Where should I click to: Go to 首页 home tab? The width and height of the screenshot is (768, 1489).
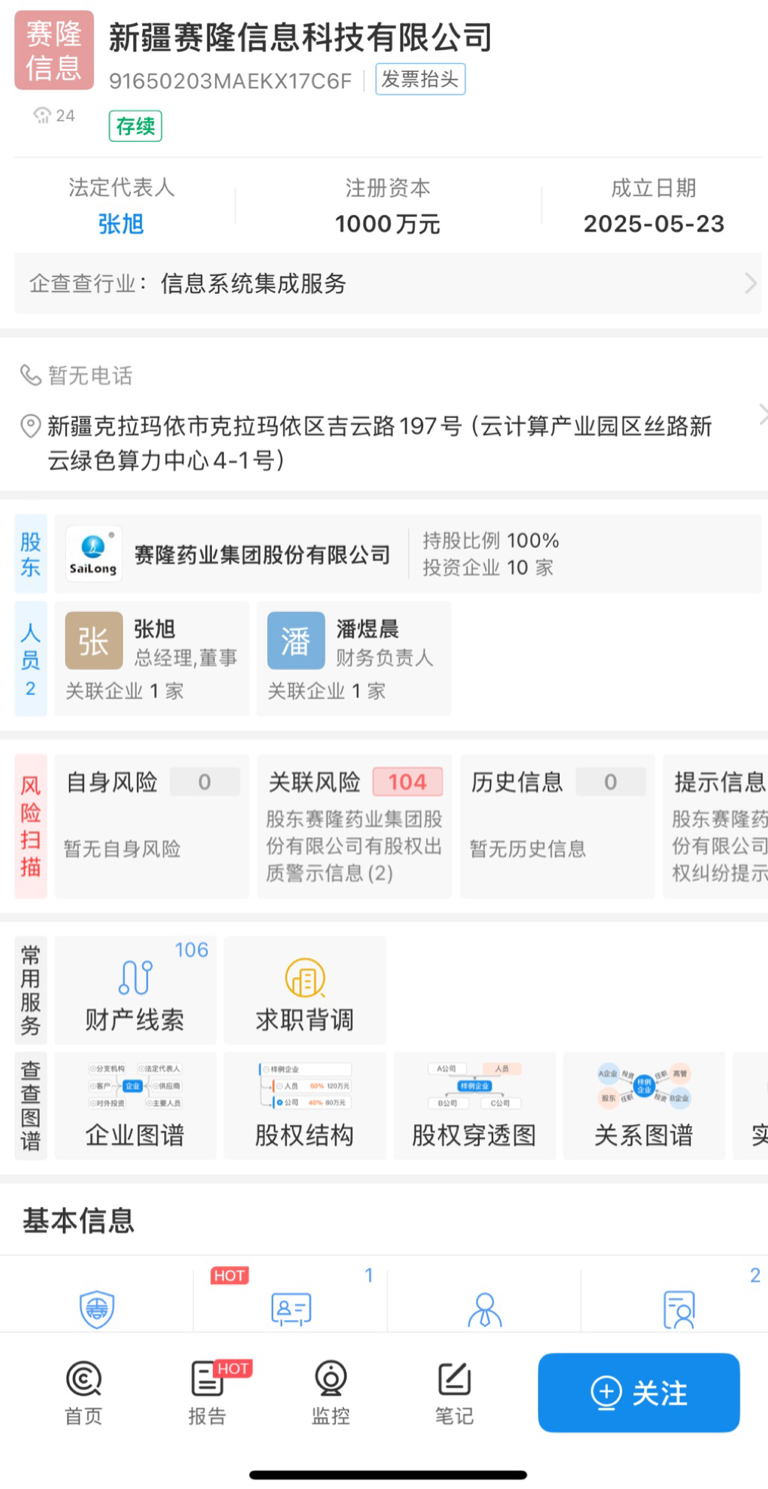tap(84, 1392)
